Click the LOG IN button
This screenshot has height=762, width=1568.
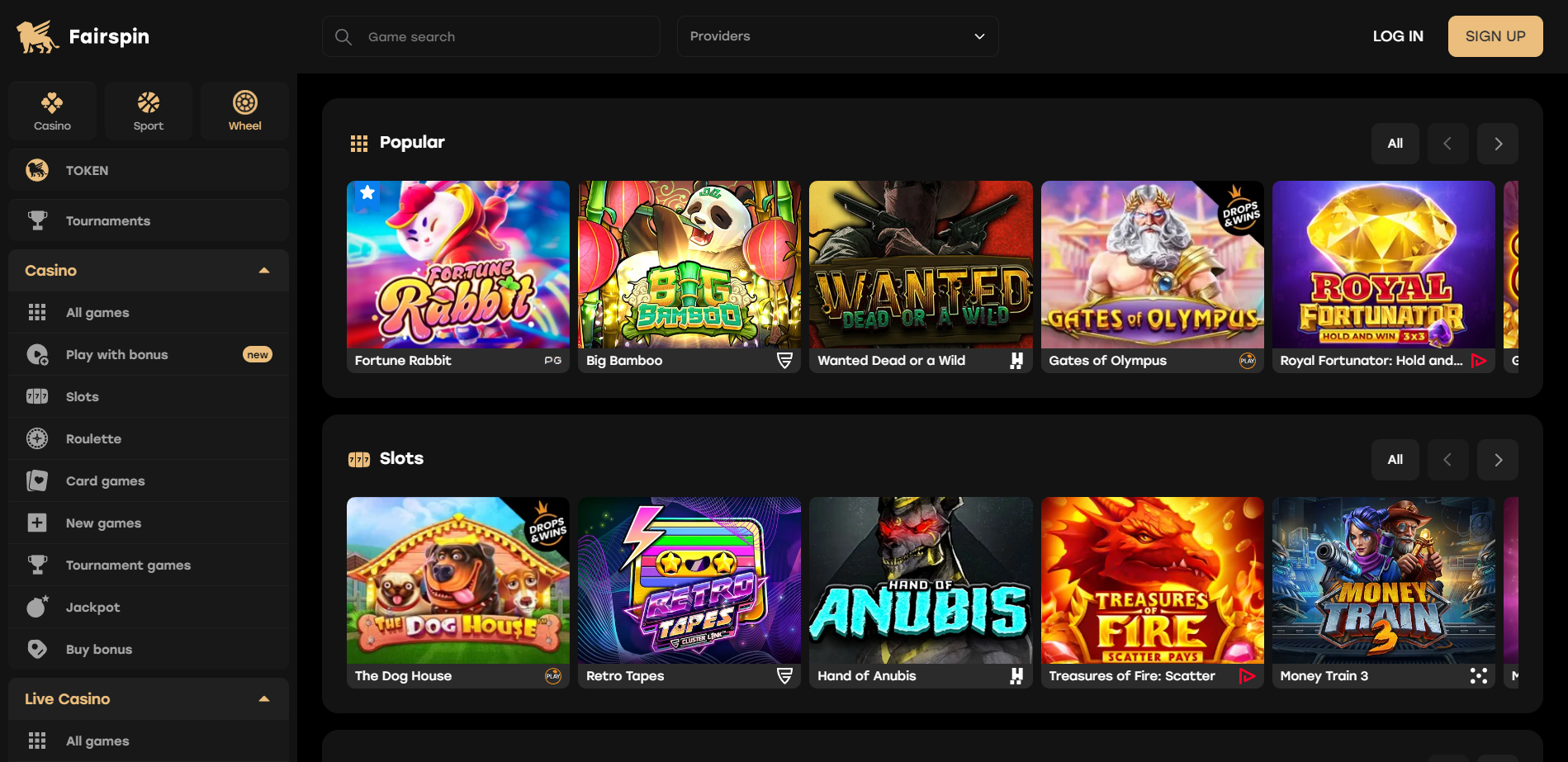[1398, 36]
